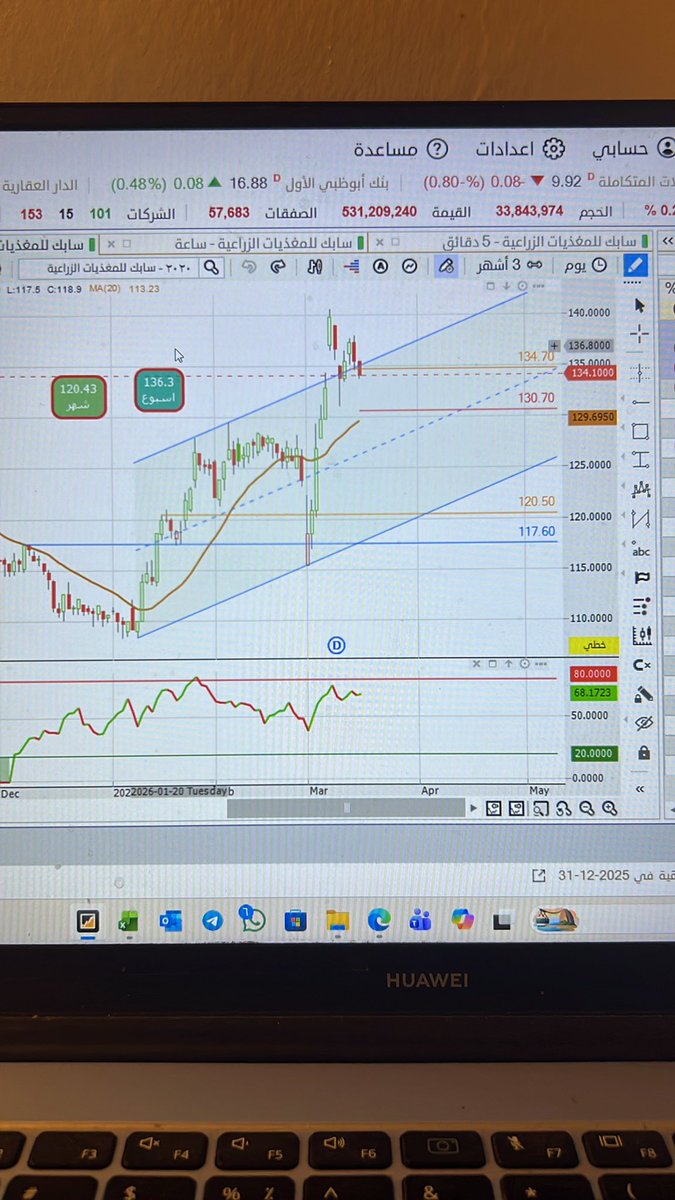675x1200 pixels.
Task: Click the 68.1723 RSI value tag
Action: (592, 692)
